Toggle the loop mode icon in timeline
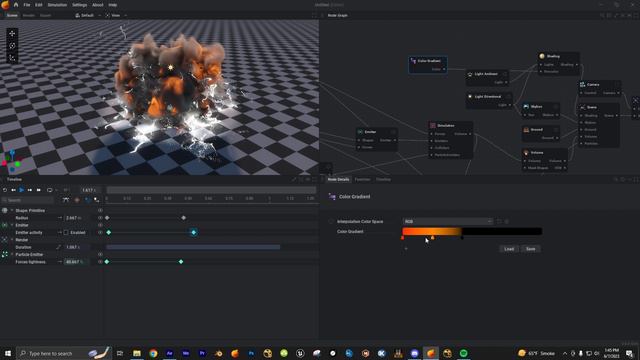This screenshot has height=360, width=640. (50, 190)
